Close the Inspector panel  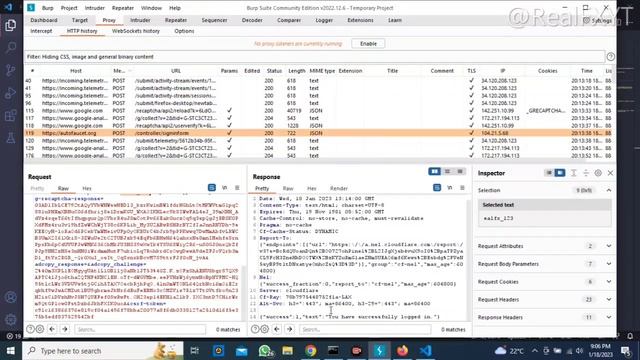pos(610,173)
